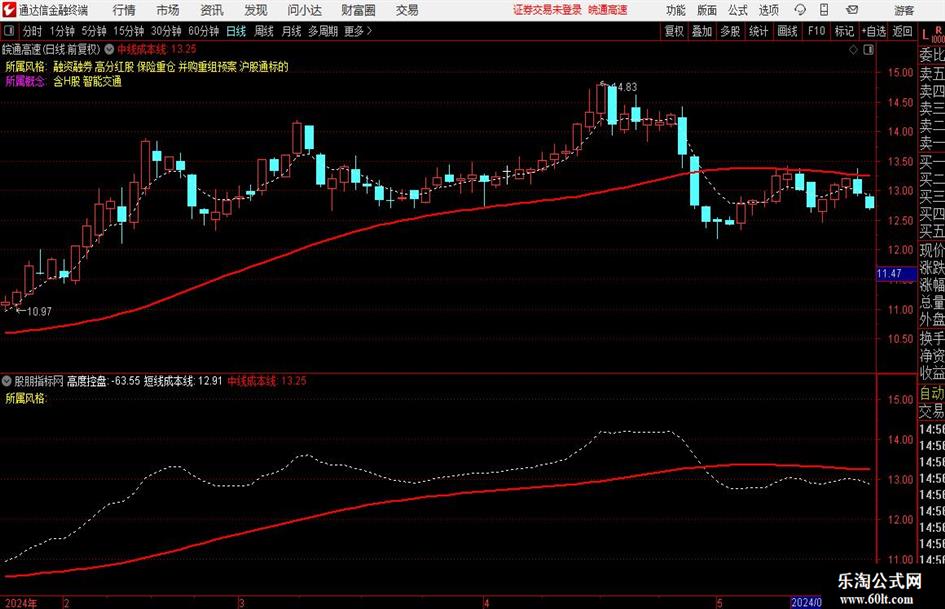Screen dimensions: 945x609
Task: Click the L icon atop right panel
Action: point(925,36)
